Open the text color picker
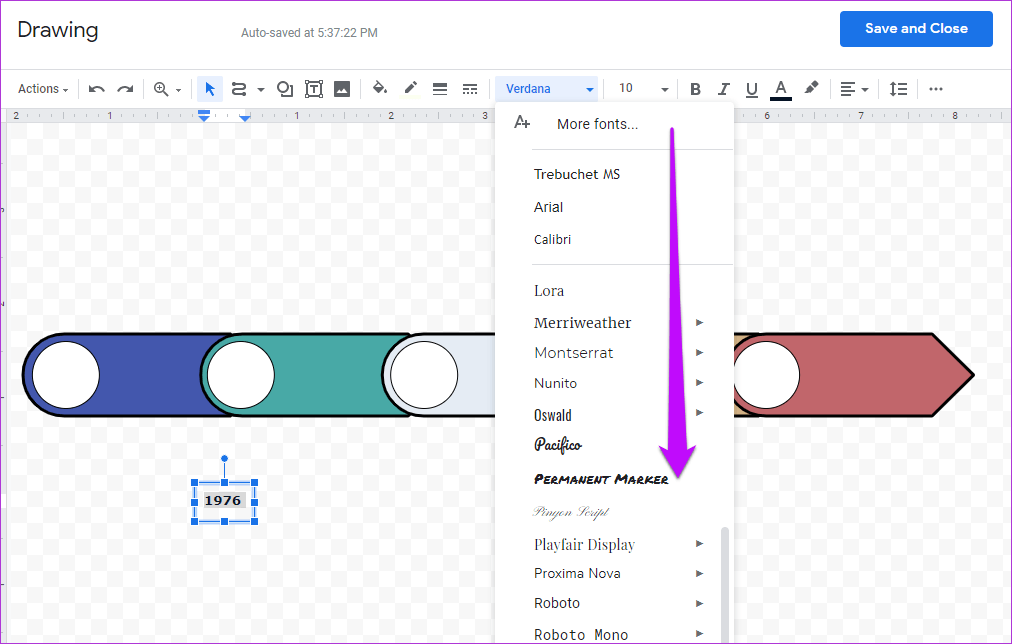 click(x=781, y=89)
